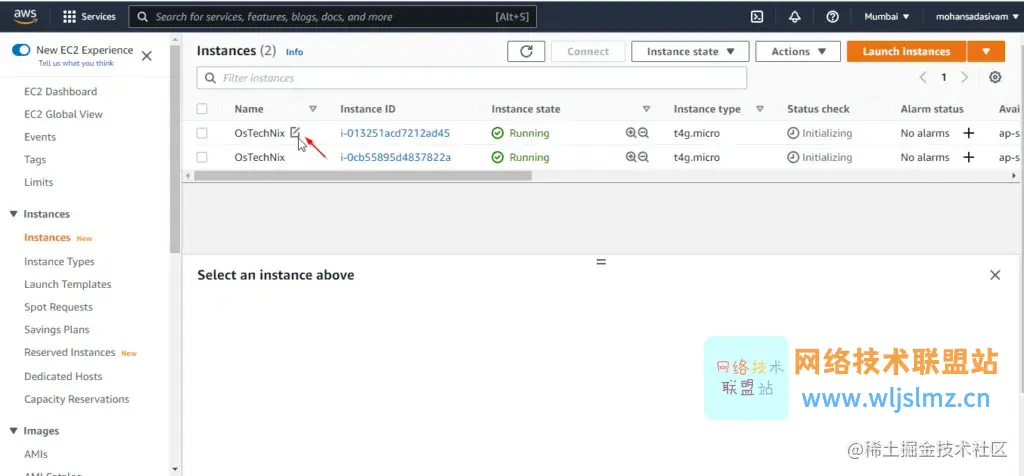This screenshot has height=476, width=1024.
Task: Zoom in filter for second Running instance
Action: pyautogui.click(x=631, y=157)
